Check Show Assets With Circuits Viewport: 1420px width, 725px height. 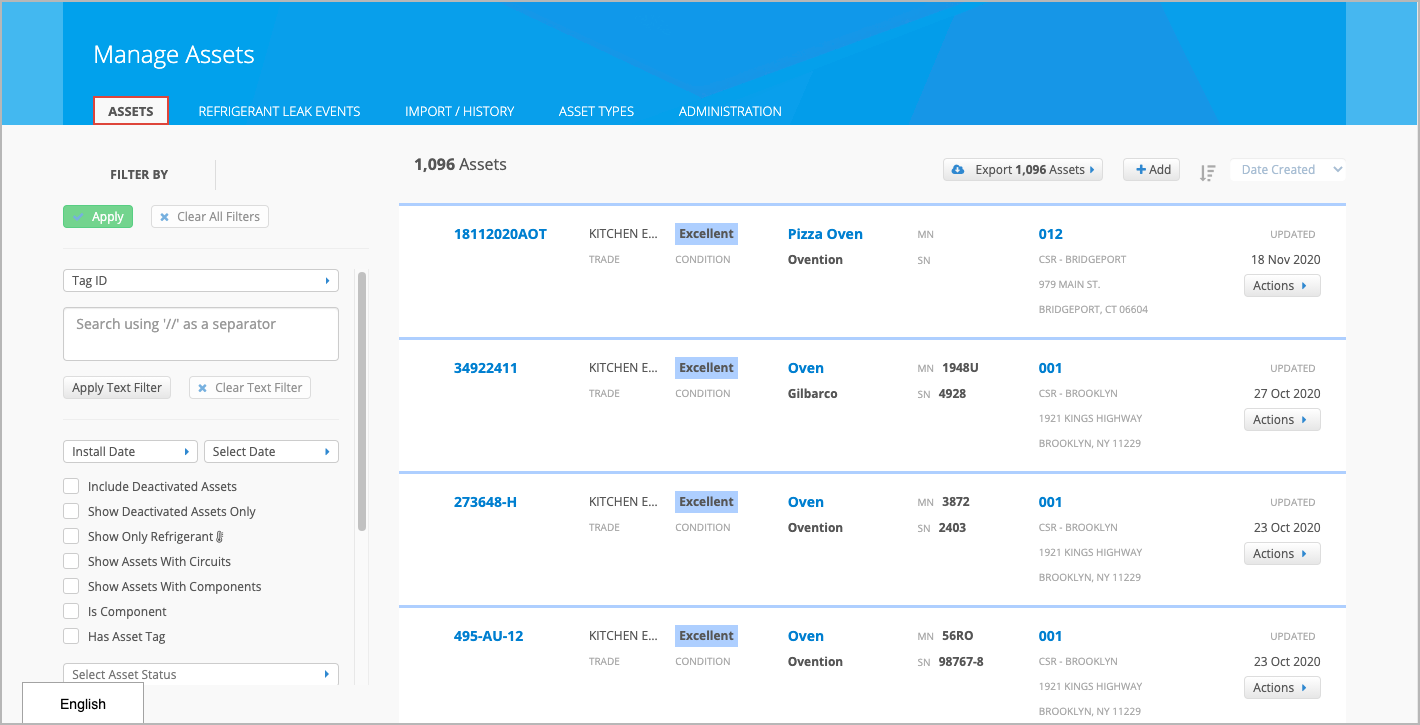click(x=71, y=562)
